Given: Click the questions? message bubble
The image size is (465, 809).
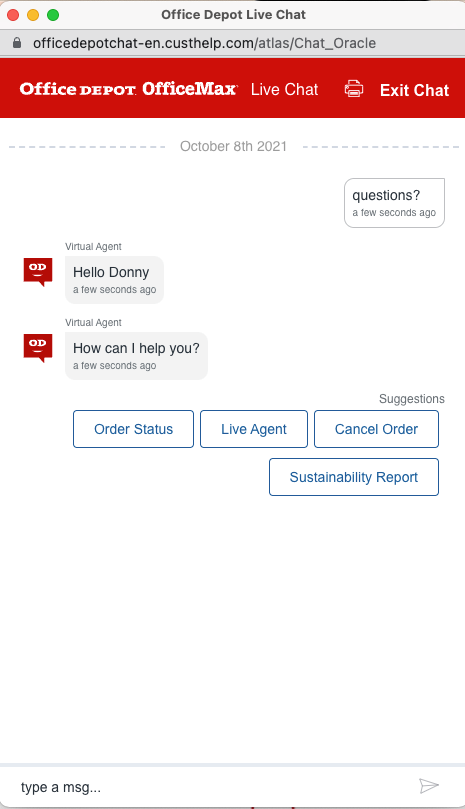Looking at the screenshot, I should [x=394, y=203].
